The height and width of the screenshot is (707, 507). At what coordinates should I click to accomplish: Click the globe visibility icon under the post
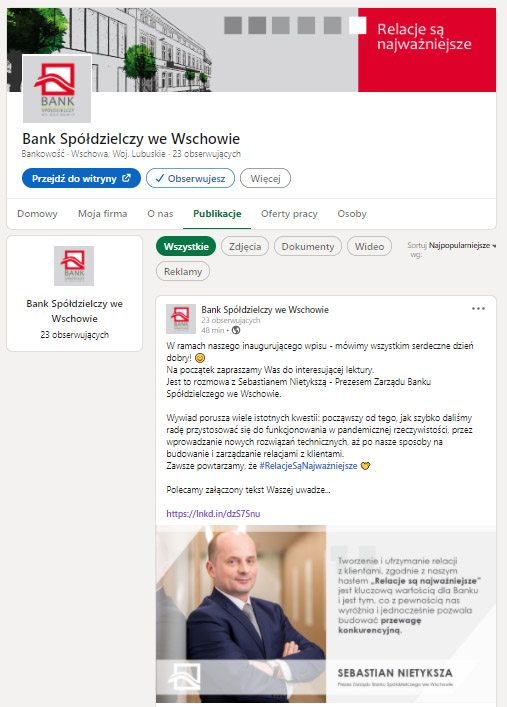pos(236,330)
